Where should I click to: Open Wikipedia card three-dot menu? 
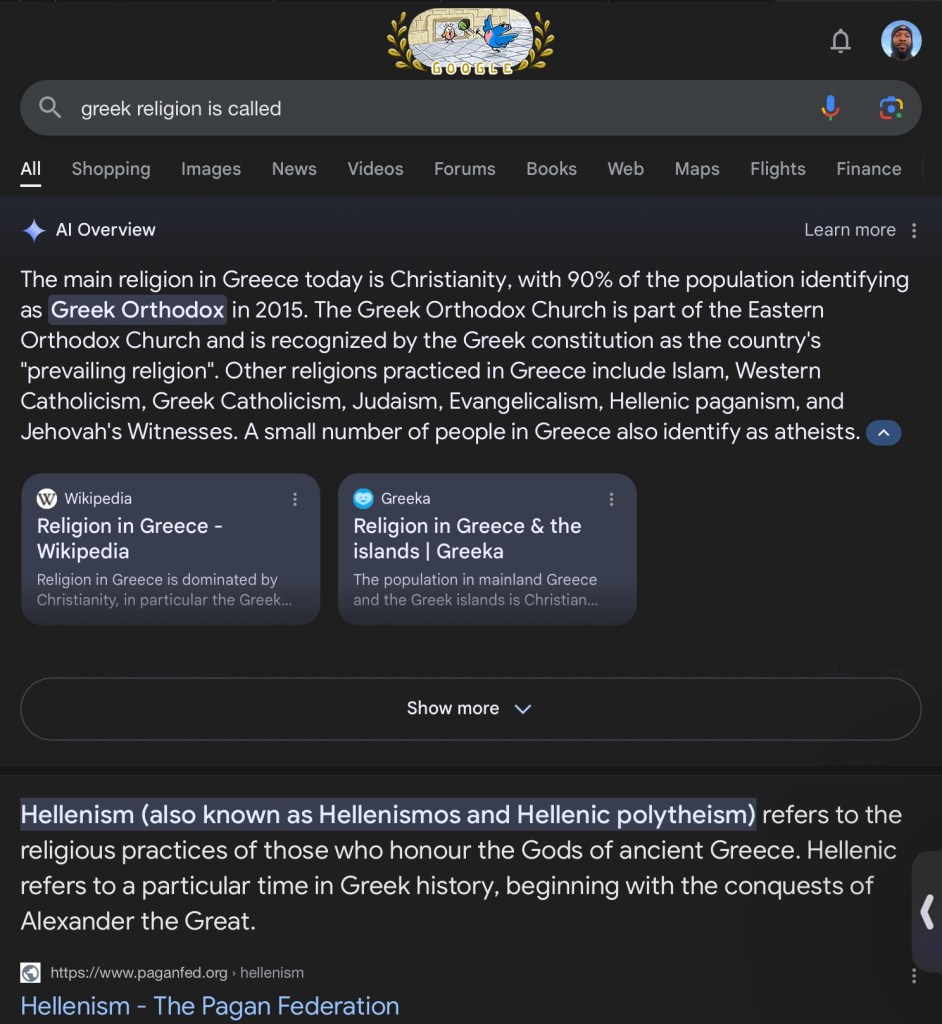coord(294,499)
